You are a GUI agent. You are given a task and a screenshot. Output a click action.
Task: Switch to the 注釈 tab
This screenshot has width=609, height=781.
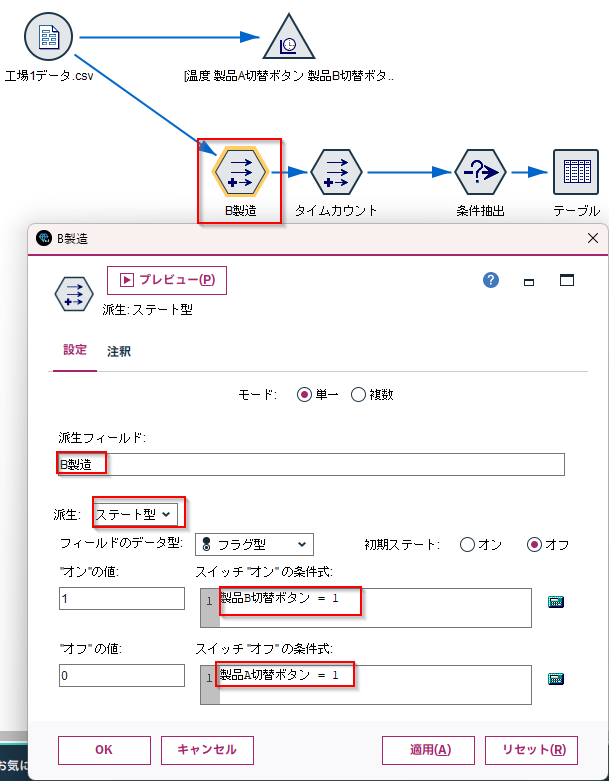(x=119, y=352)
